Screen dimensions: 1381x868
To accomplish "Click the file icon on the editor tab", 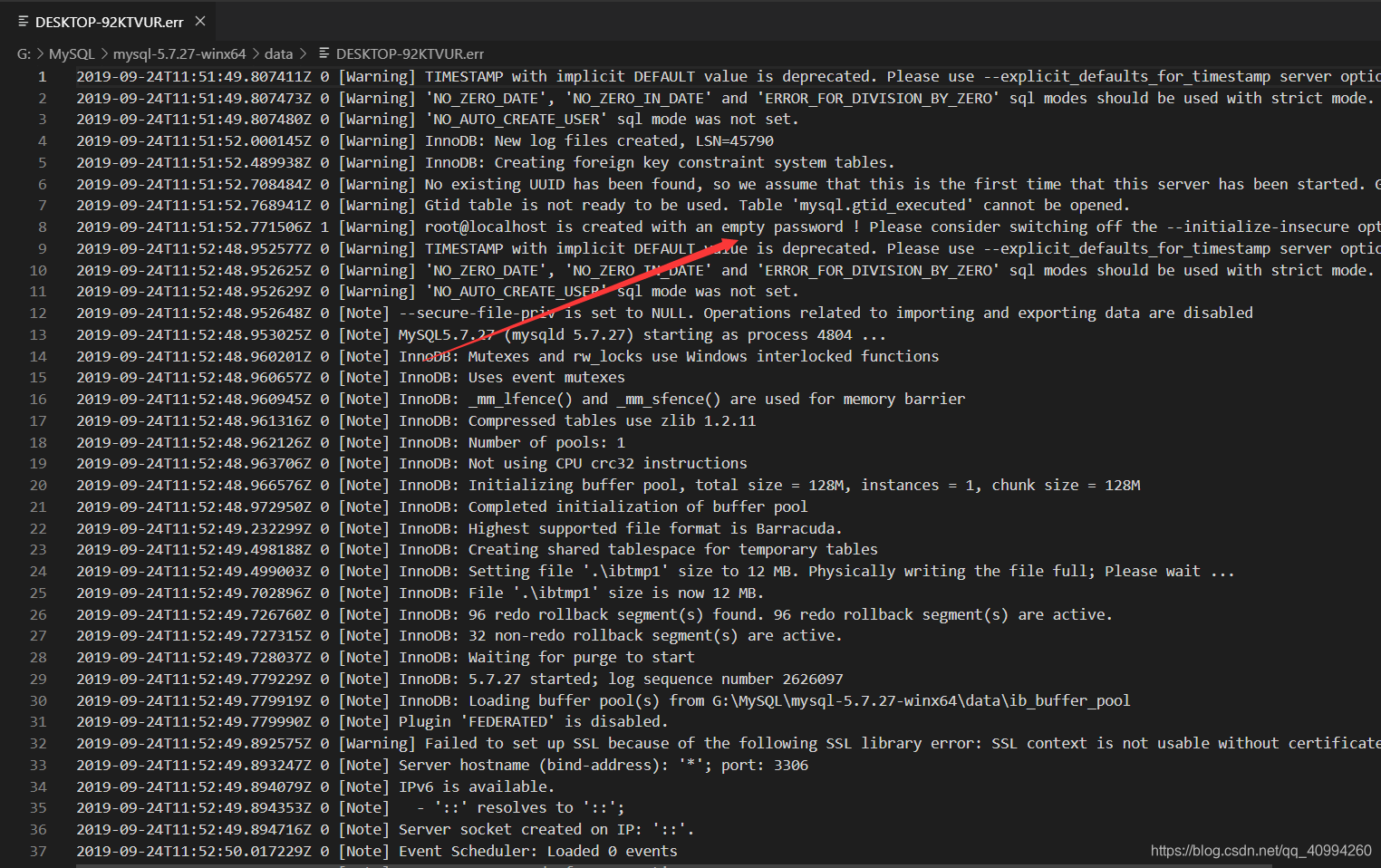I will pos(23,22).
